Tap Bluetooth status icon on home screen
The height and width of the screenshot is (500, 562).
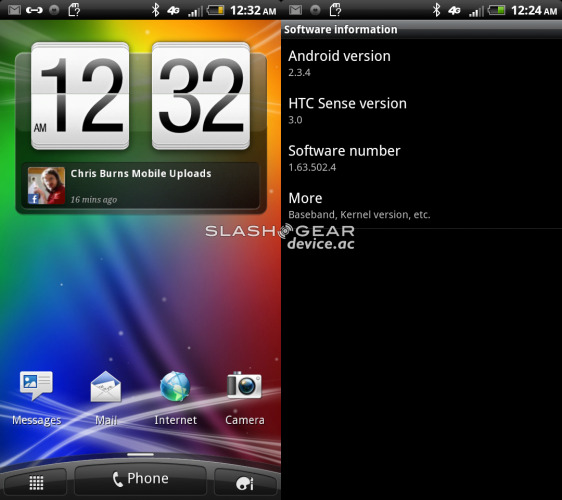(155, 10)
